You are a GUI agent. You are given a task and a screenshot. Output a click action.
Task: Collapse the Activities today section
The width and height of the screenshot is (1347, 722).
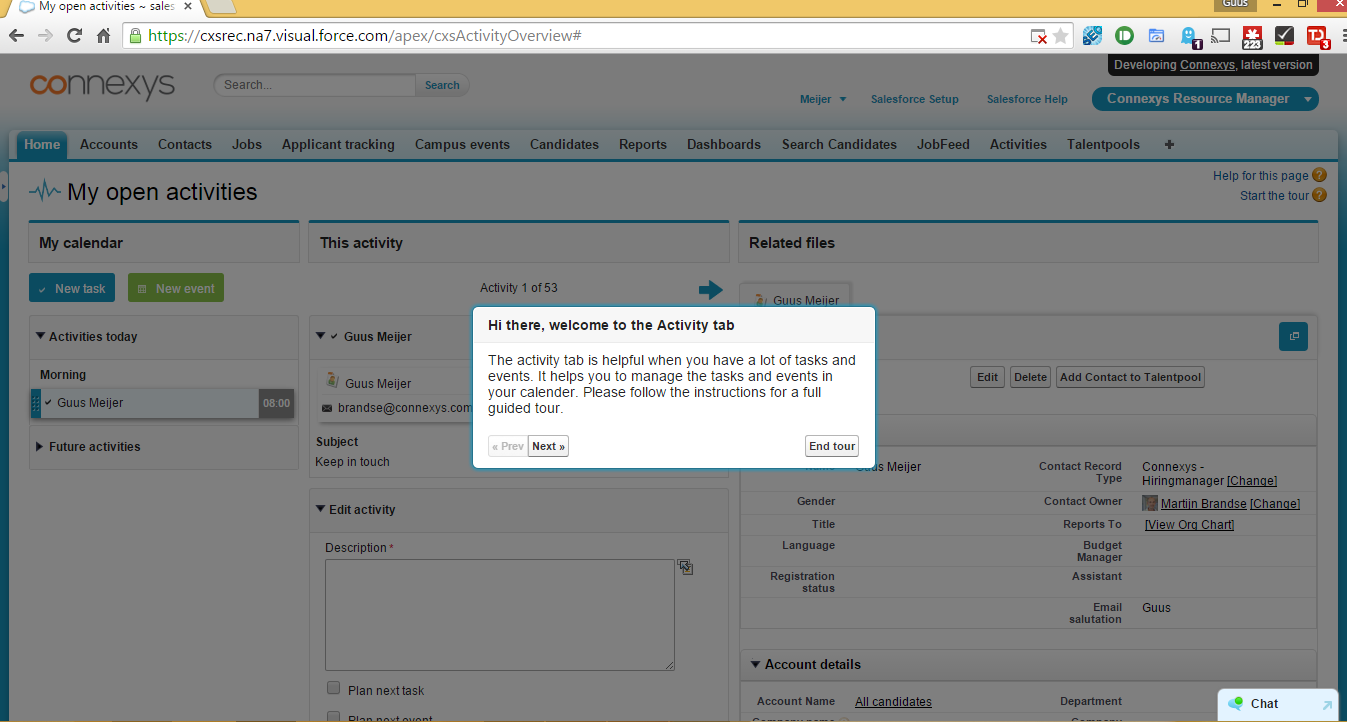40,336
